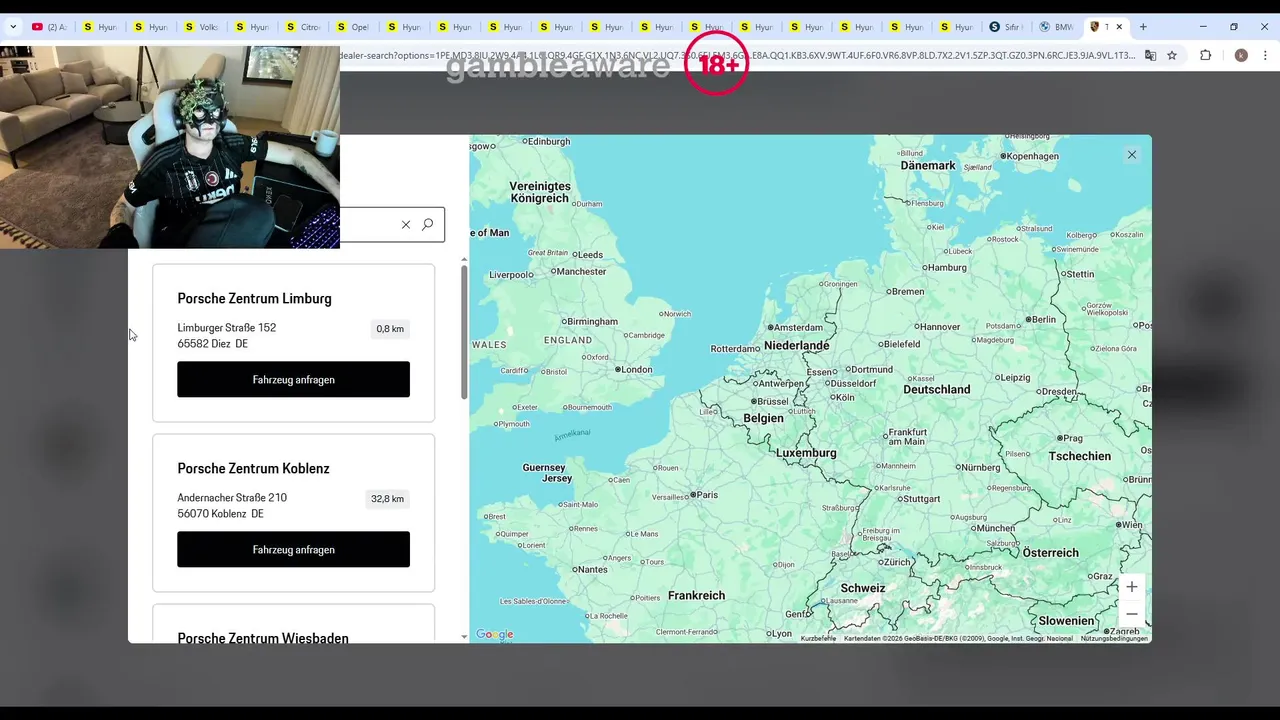Click the Niederlande label on the map
Screen dimensions: 1280x720
[797, 345]
